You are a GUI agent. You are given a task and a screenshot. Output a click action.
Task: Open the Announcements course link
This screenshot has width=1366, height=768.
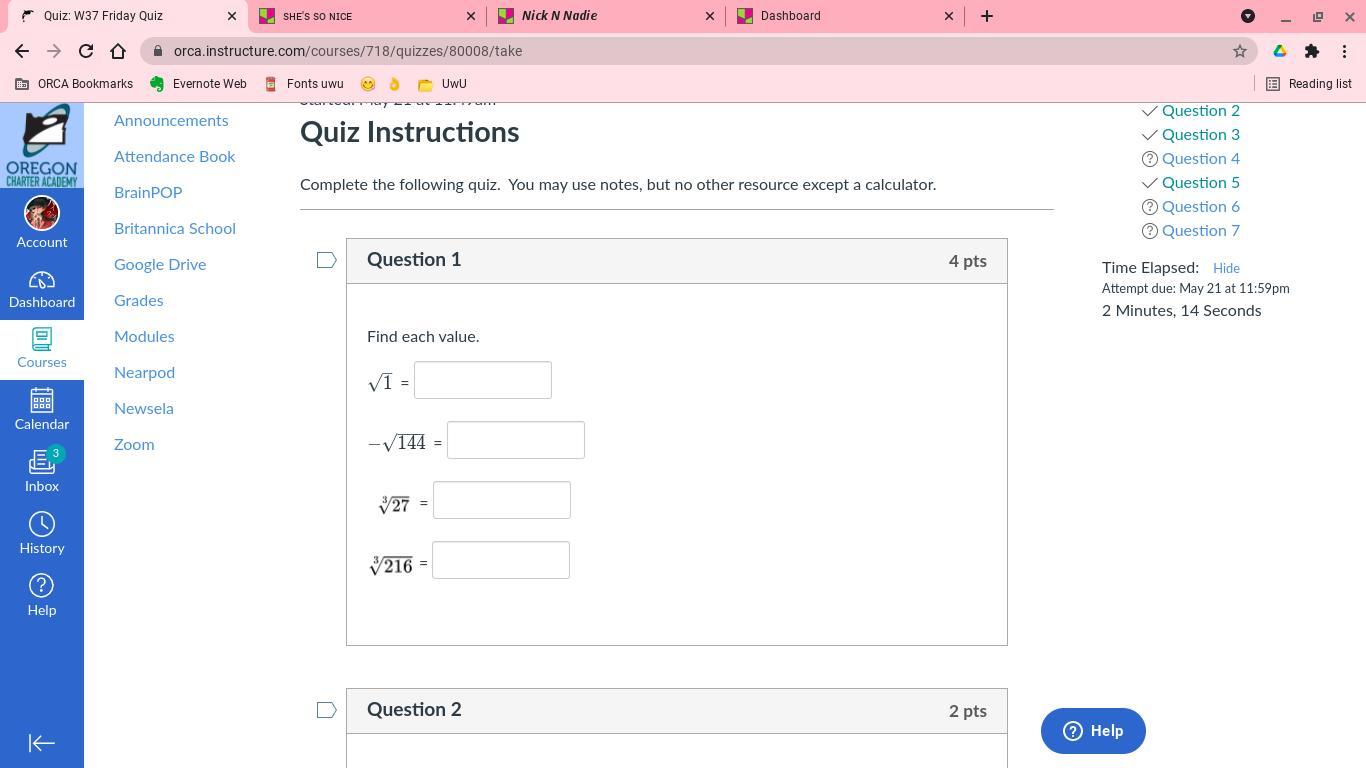click(171, 120)
